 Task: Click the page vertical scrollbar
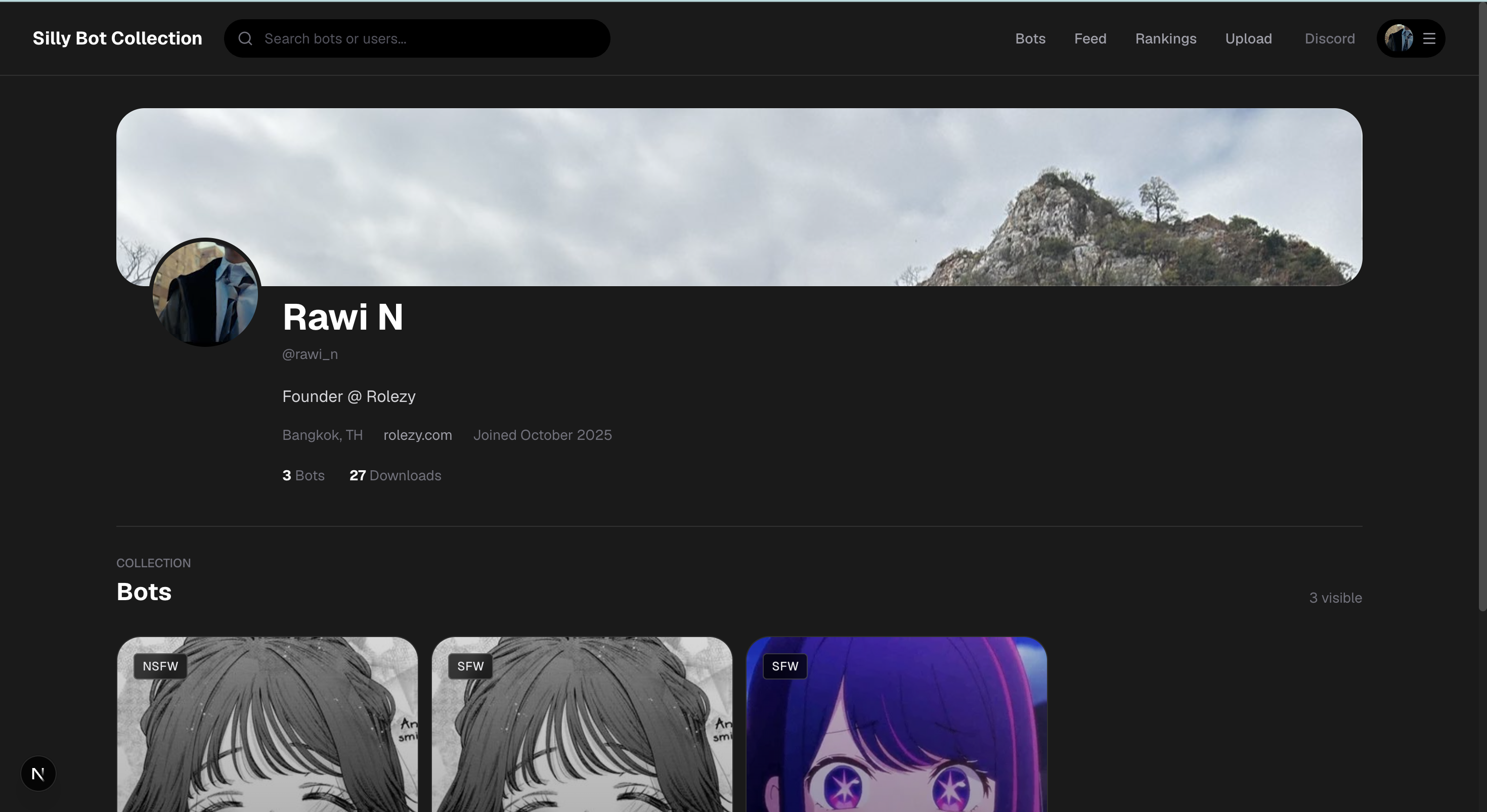[x=1482, y=306]
